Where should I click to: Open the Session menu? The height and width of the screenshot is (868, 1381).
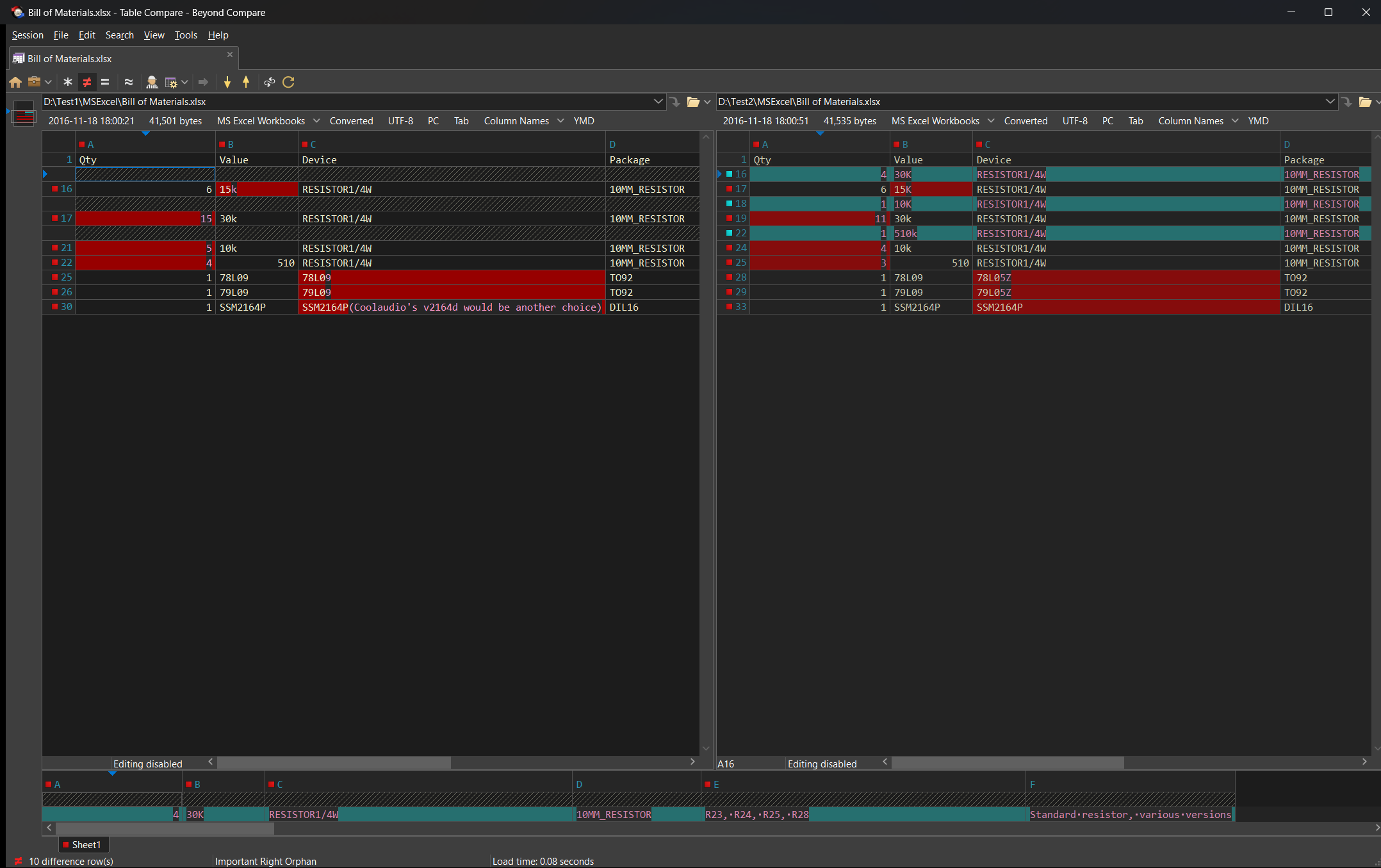pos(28,35)
